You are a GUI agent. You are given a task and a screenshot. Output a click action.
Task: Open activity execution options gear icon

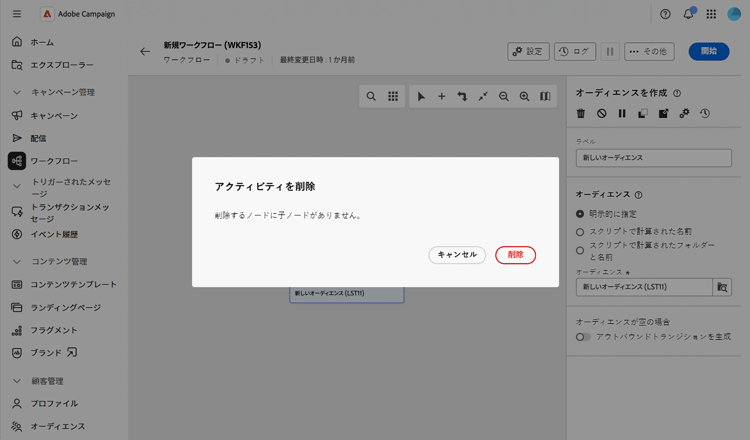click(x=684, y=113)
